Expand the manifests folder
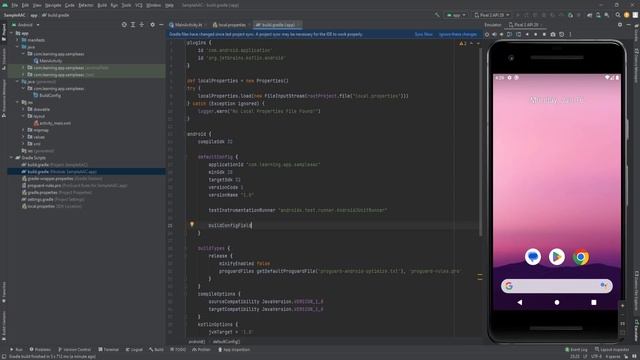This screenshot has width=640, height=360. [x=18, y=40]
